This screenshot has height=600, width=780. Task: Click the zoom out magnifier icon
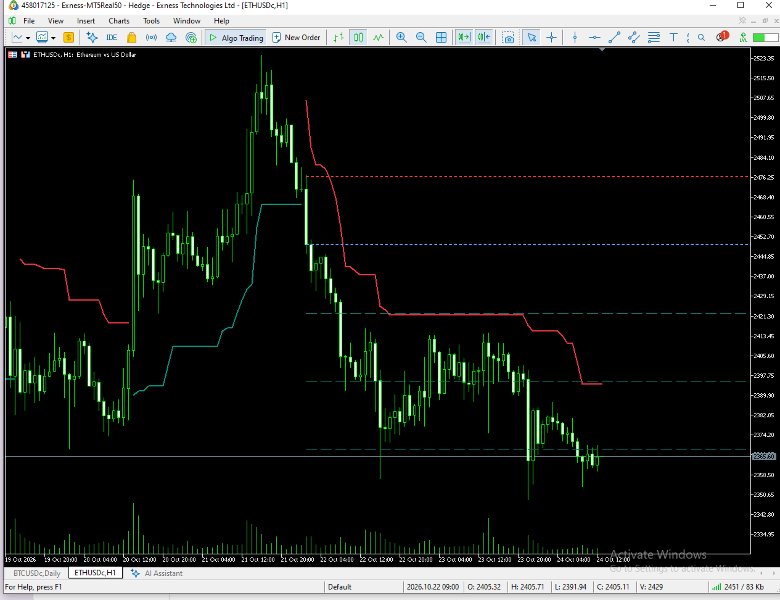click(421, 37)
